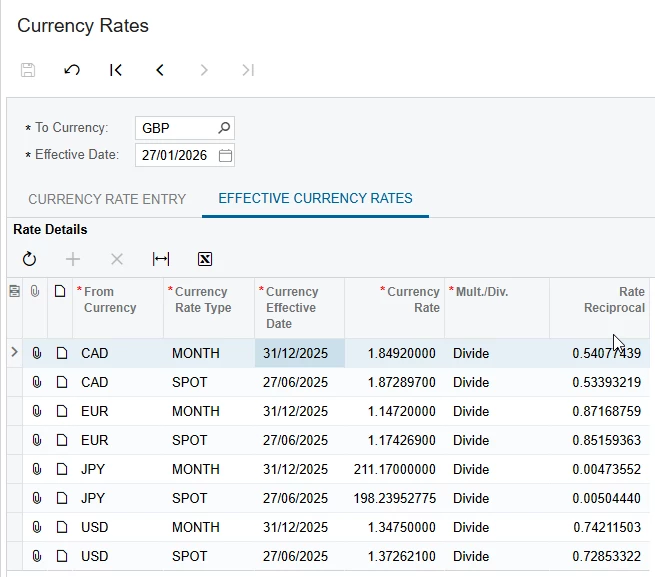Select the 0.72853322 reciprocal cell
Screen dimensions: 655x577
pyautogui.click(x=599, y=556)
